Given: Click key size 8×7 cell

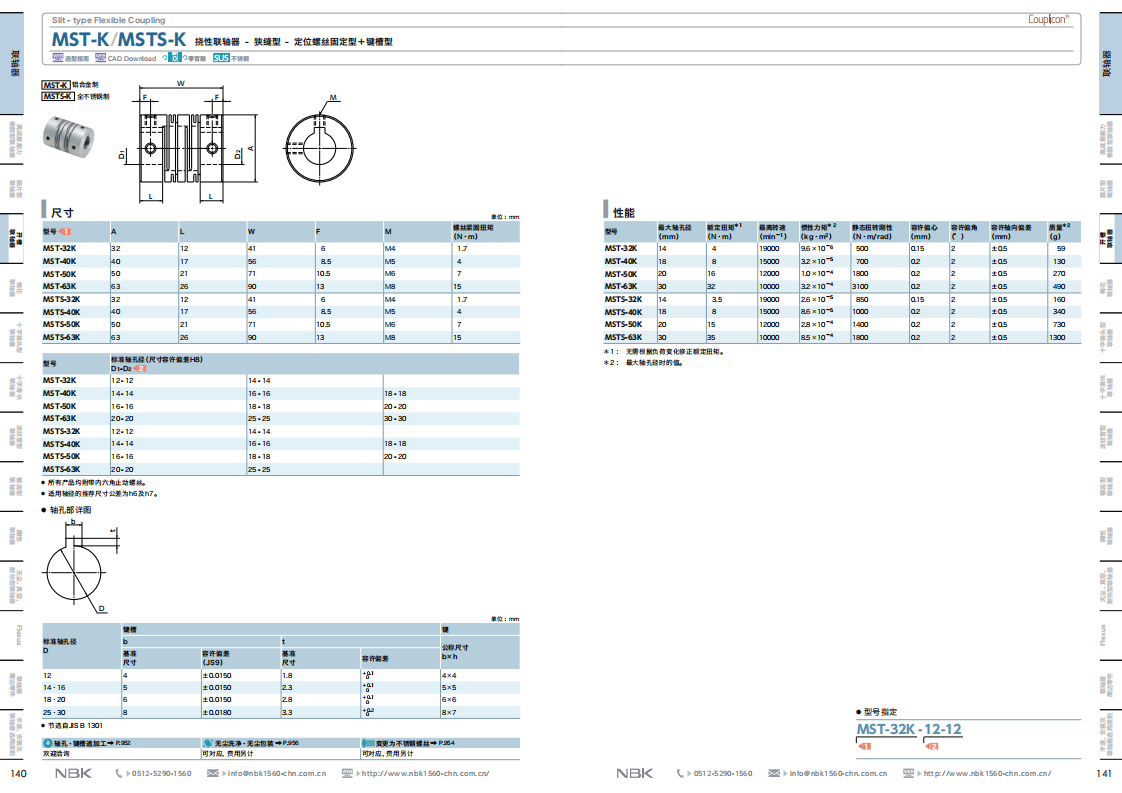Looking at the screenshot, I should (x=449, y=712).
